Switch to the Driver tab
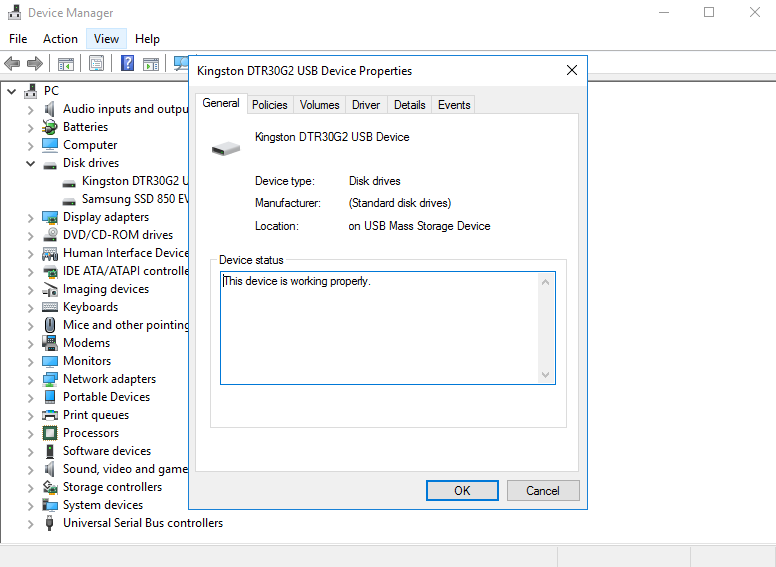 [366, 105]
